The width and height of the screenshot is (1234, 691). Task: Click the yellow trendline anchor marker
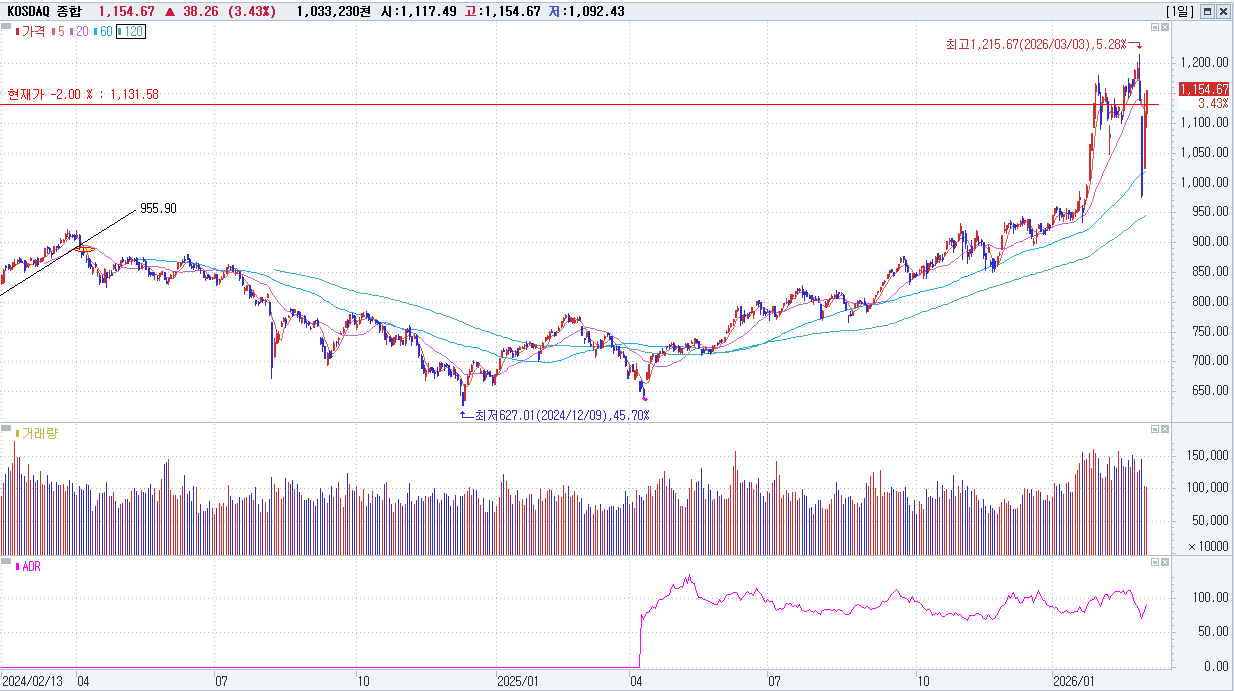point(85,248)
